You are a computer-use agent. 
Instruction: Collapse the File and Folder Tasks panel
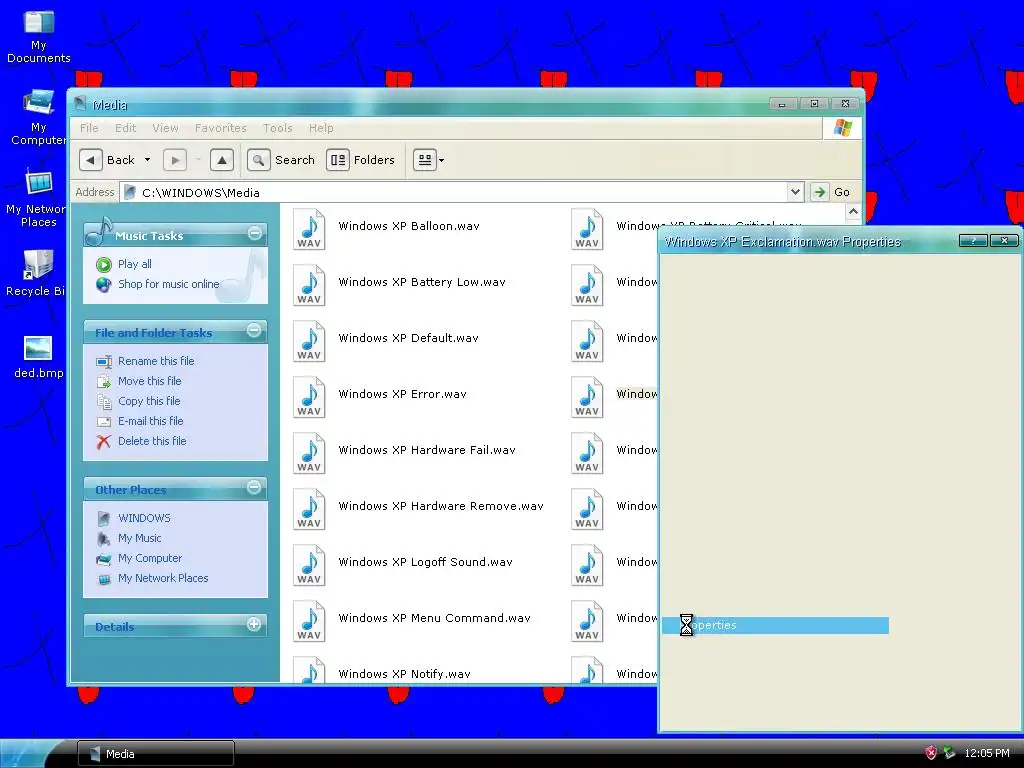tap(254, 331)
